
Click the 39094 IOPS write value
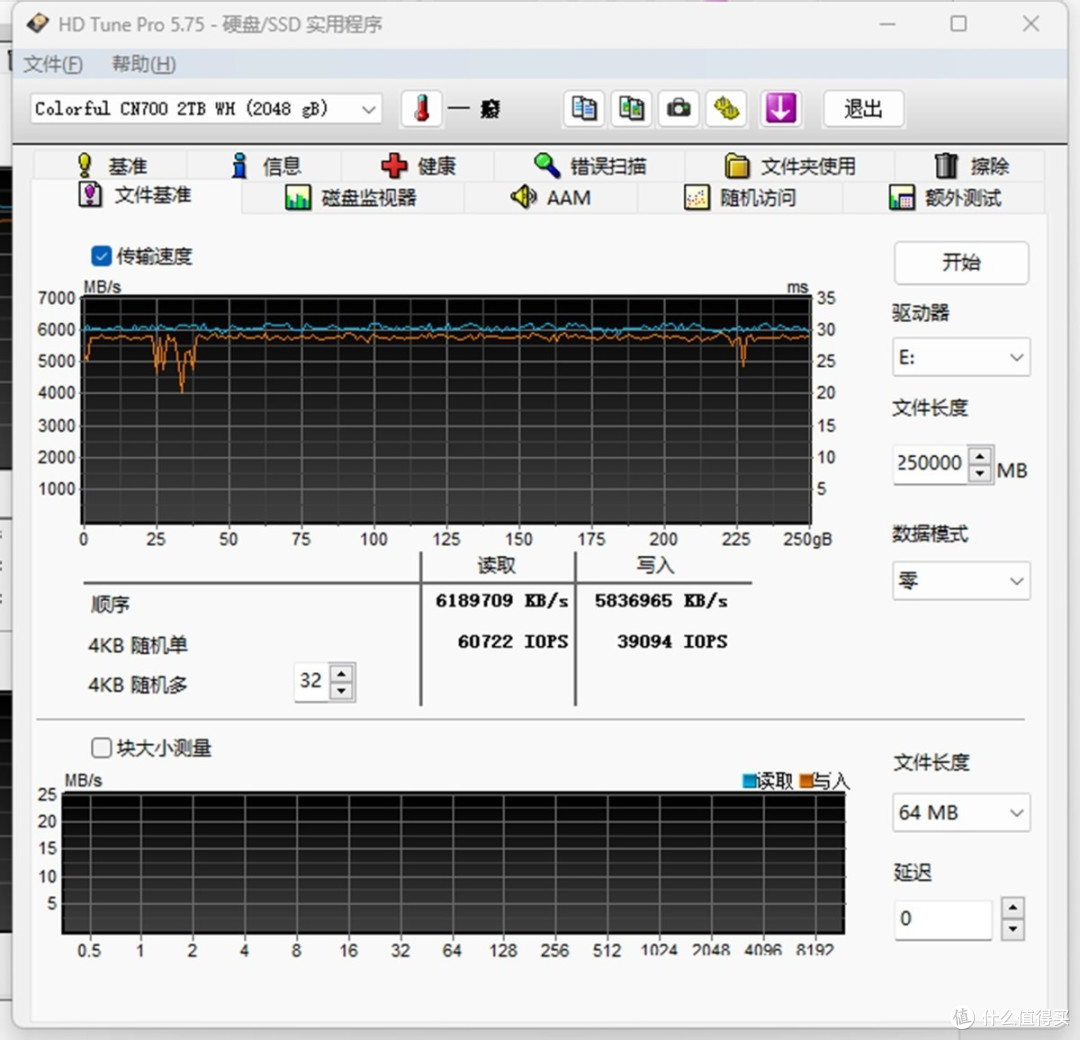[x=672, y=641]
